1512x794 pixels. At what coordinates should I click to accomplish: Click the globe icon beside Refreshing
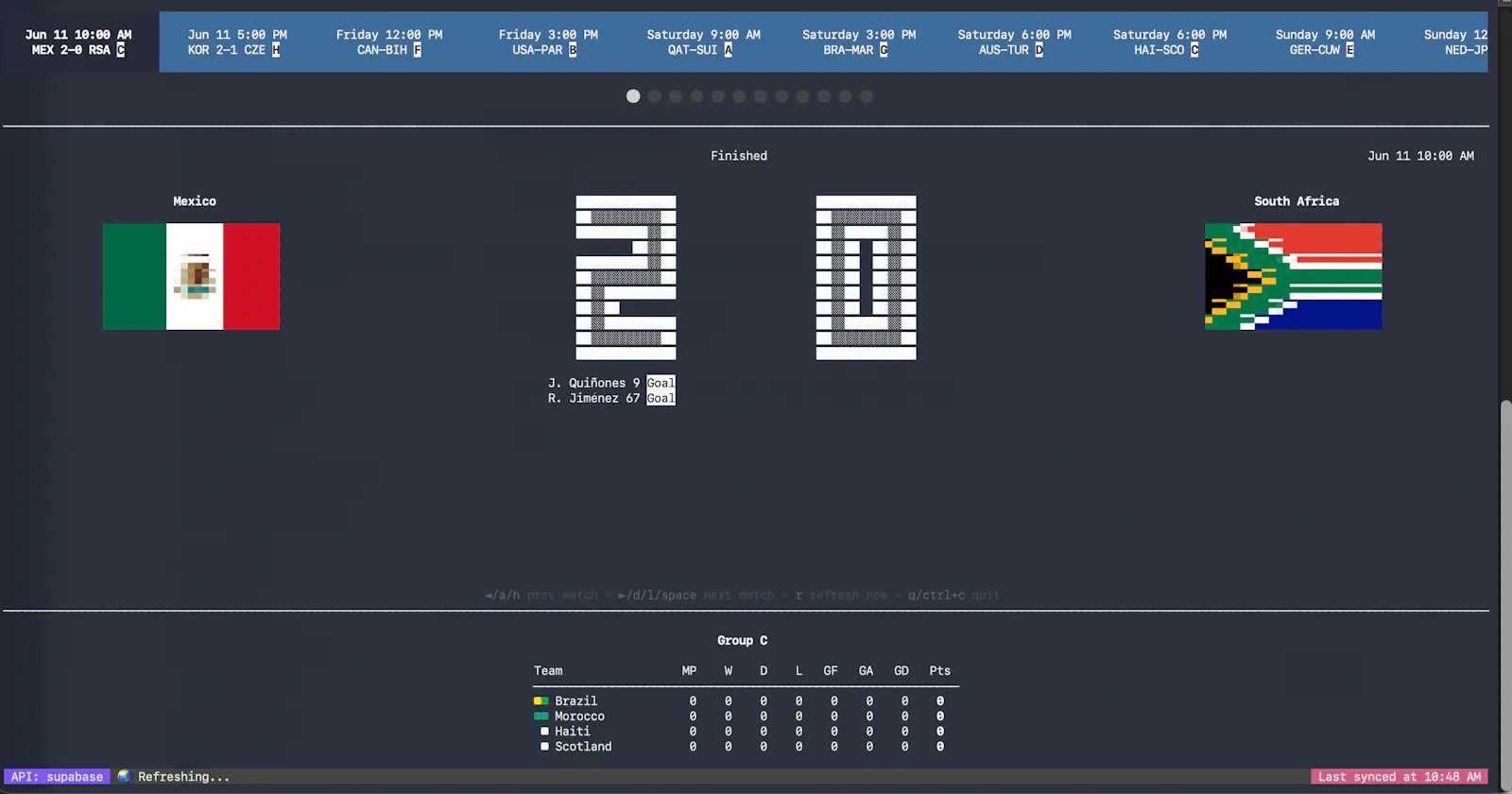coord(124,776)
